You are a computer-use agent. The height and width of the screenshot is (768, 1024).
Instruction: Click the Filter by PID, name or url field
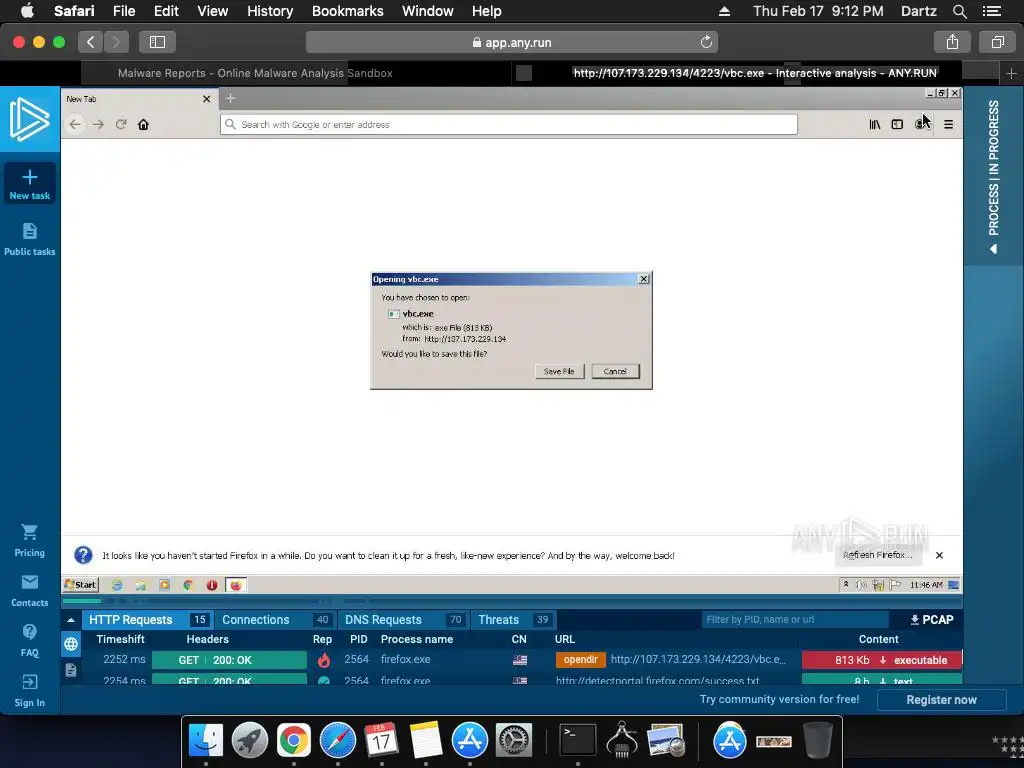click(x=795, y=620)
